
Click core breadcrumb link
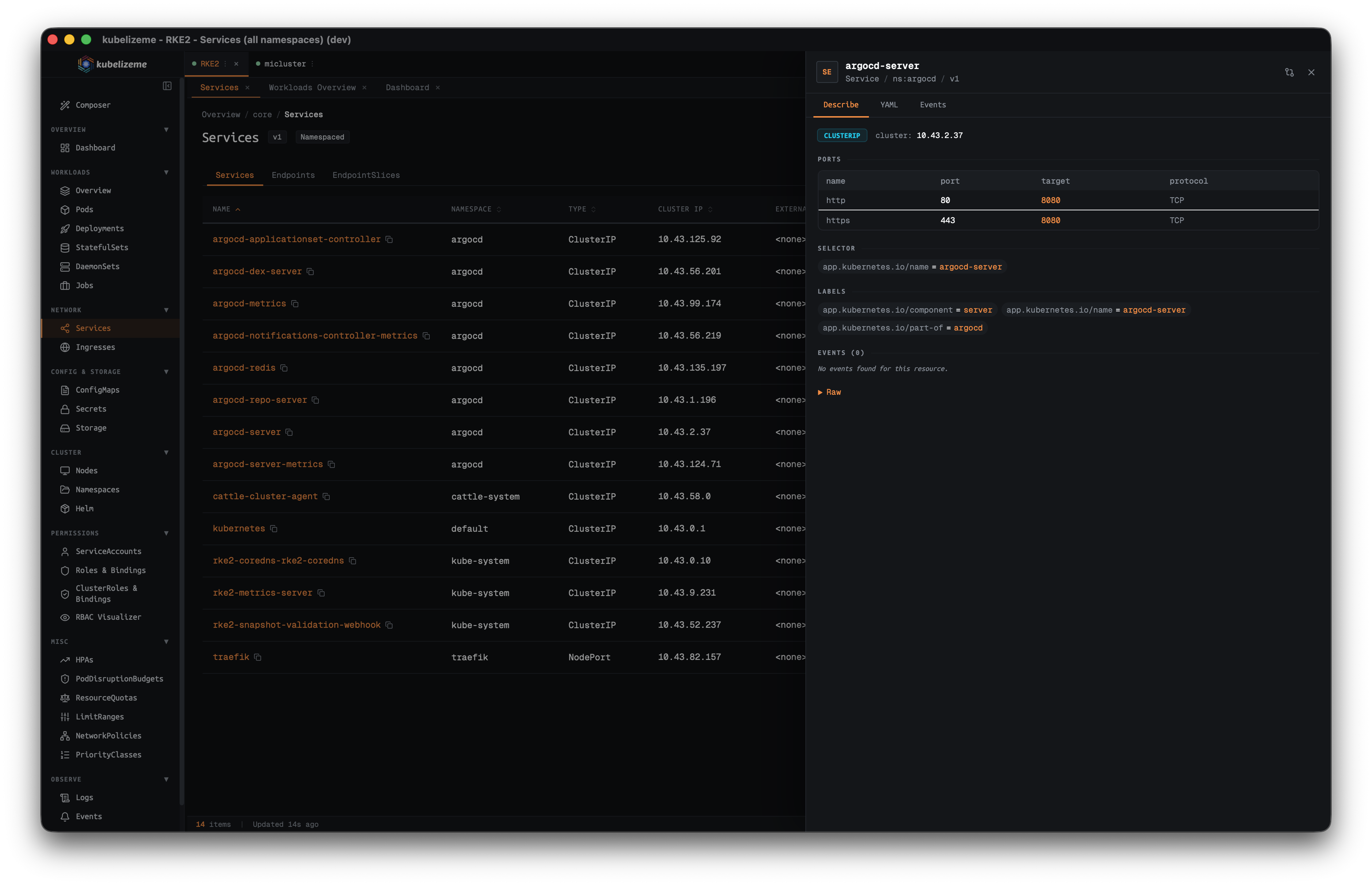[262, 114]
